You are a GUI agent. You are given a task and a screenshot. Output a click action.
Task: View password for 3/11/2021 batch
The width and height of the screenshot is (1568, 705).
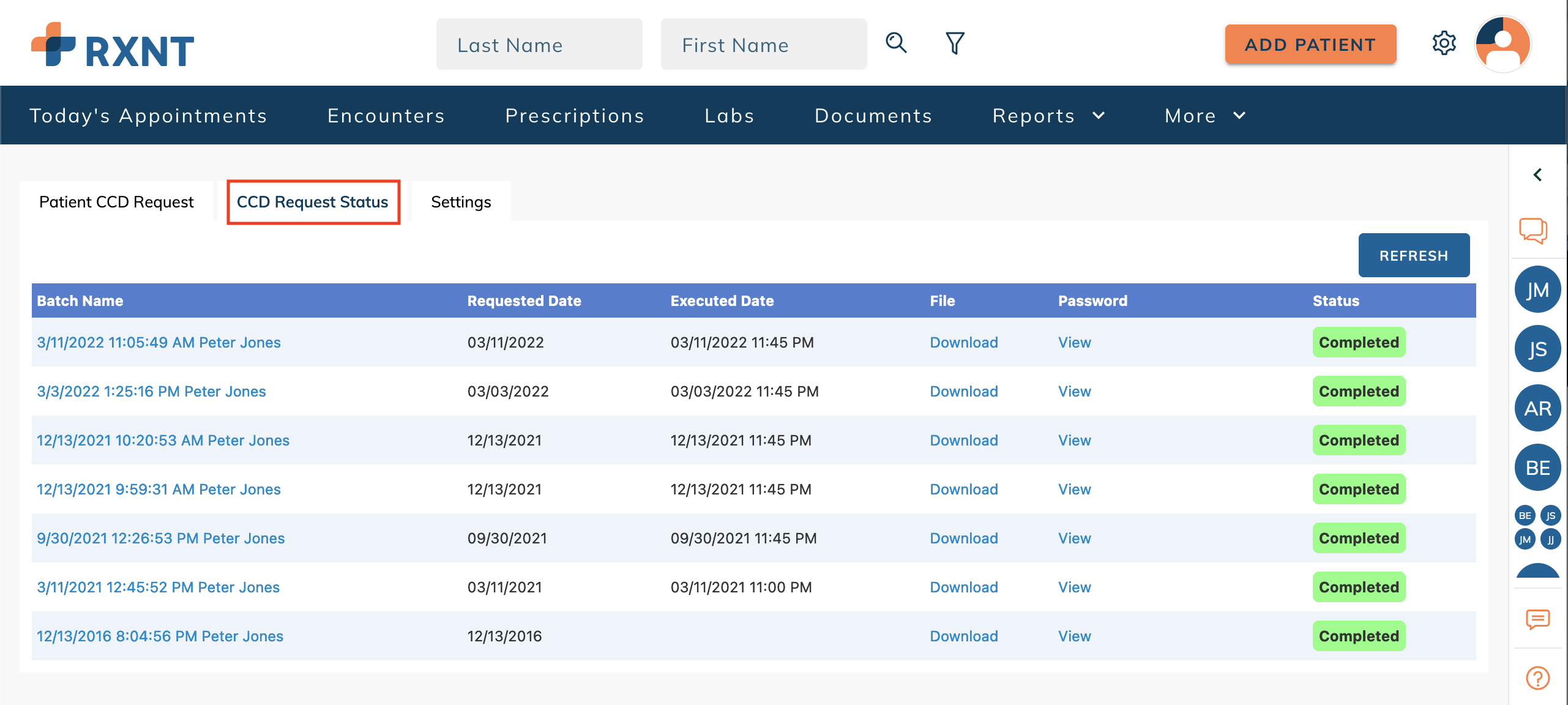coord(1075,587)
